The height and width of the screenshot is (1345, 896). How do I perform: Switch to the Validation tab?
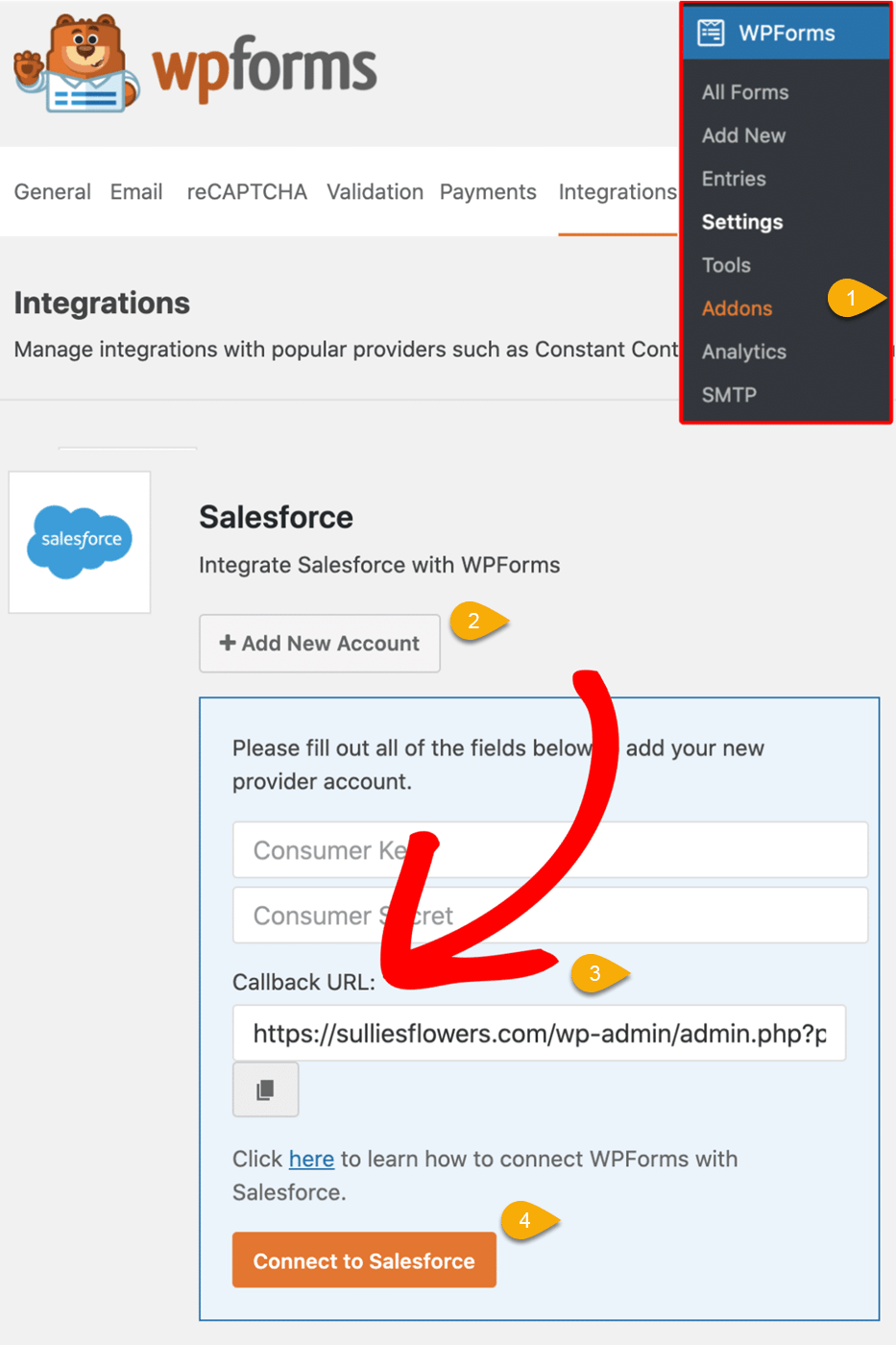[375, 191]
